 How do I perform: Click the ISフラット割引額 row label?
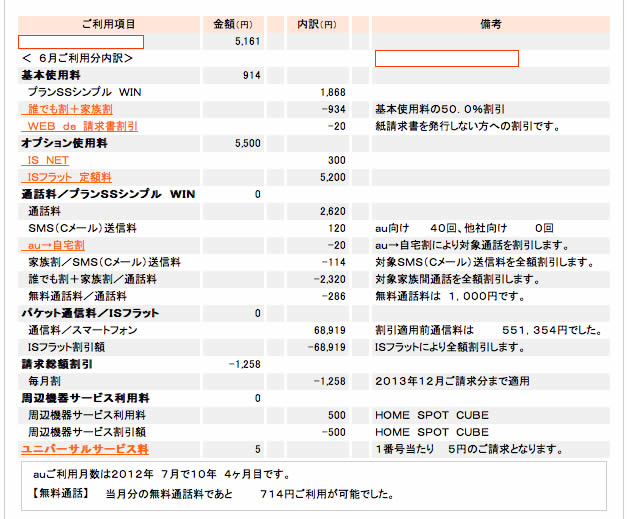click(x=66, y=347)
